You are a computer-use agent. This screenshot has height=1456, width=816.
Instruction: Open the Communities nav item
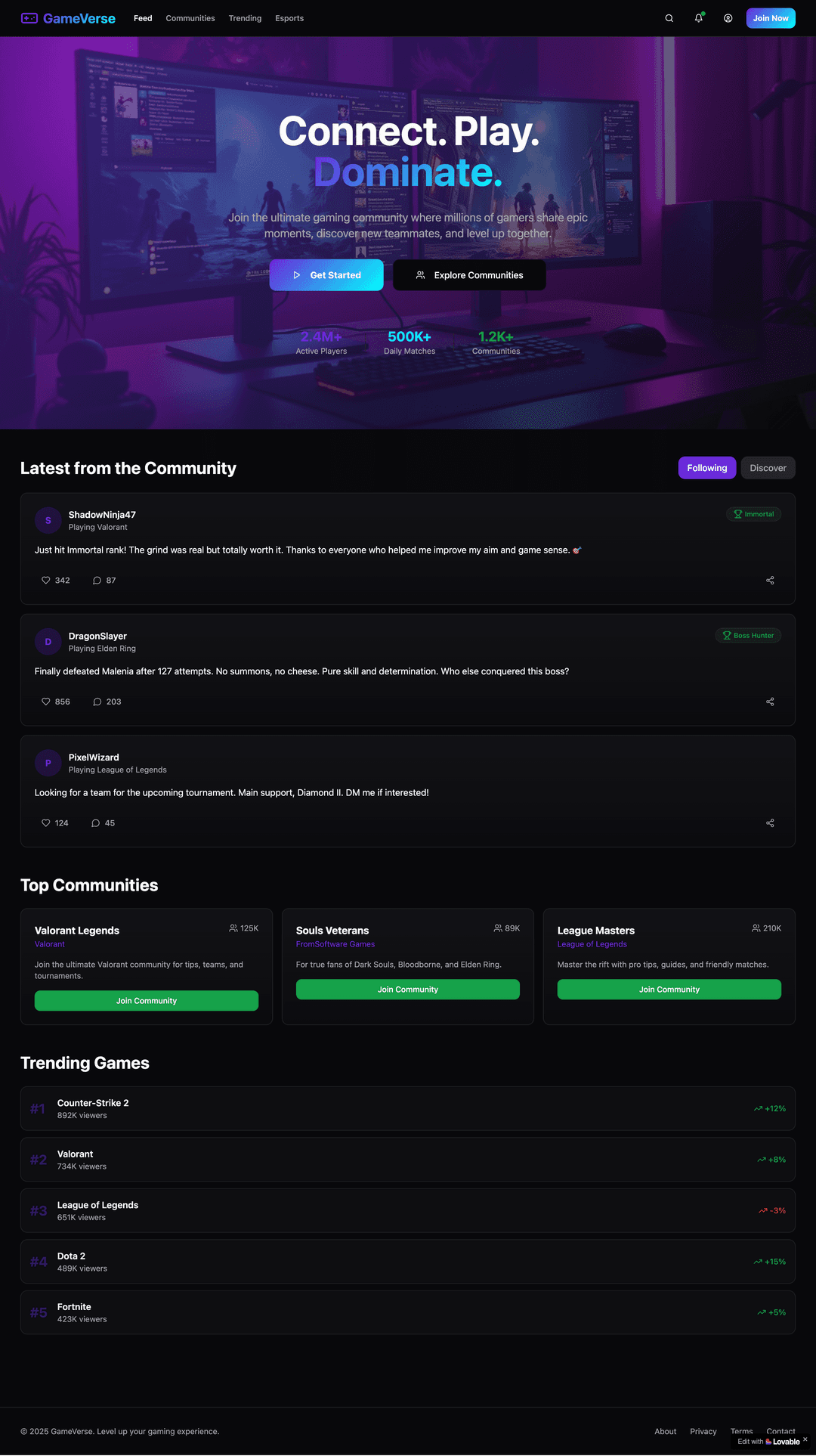pyautogui.click(x=190, y=18)
